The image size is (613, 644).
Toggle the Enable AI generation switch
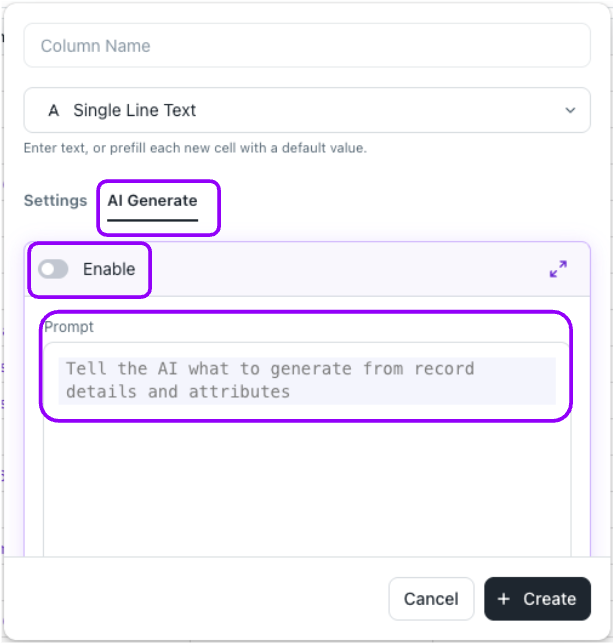coord(53,269)
